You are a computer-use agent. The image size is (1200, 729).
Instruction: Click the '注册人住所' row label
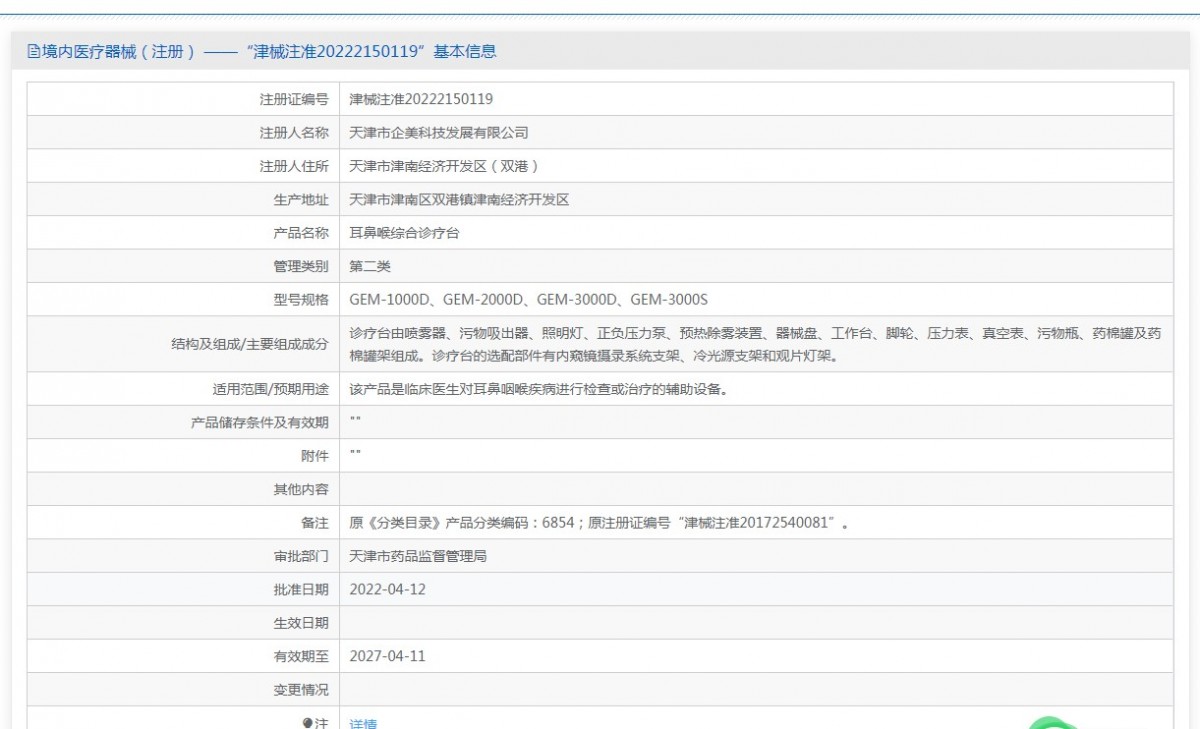pos(294,166)
